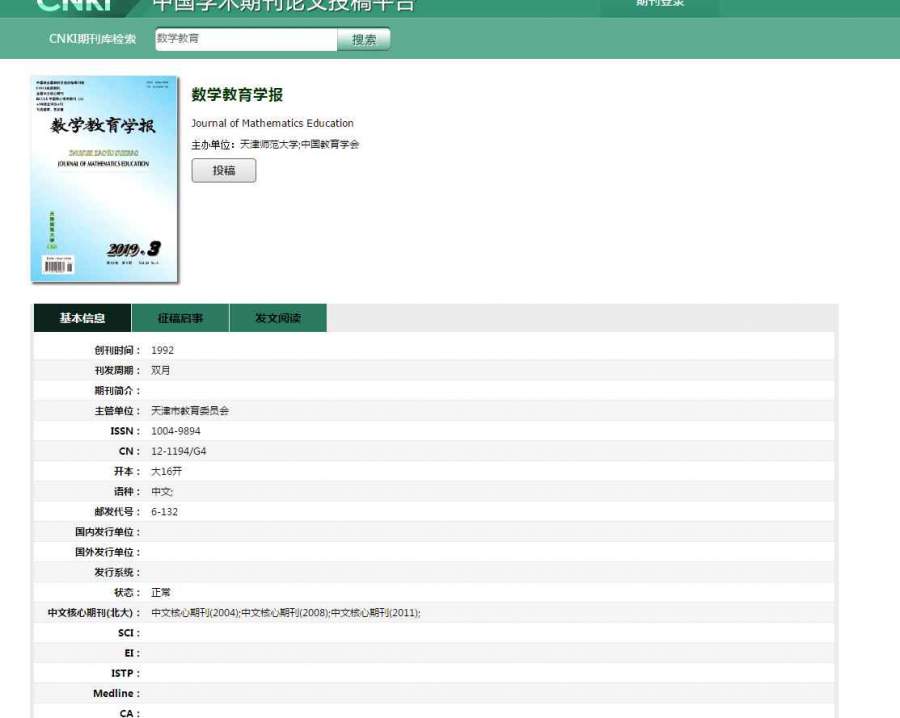Focus the search field containing 数学教育
900x718 pixels.
(245, 39)
